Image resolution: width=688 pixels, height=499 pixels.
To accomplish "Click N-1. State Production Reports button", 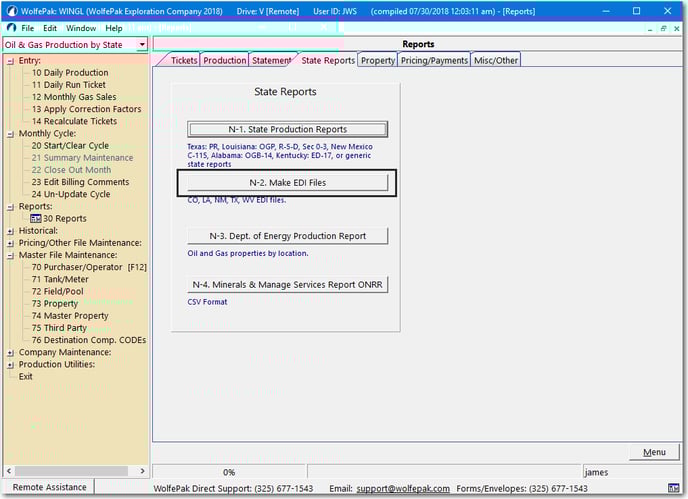I will [x=287, y=129].
